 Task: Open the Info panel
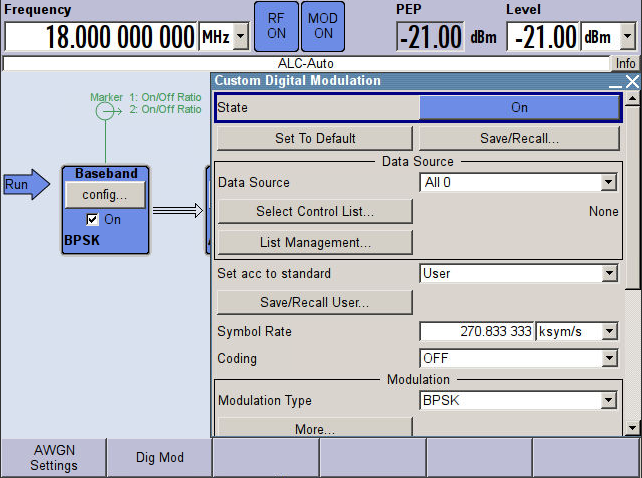coord(625,63)
